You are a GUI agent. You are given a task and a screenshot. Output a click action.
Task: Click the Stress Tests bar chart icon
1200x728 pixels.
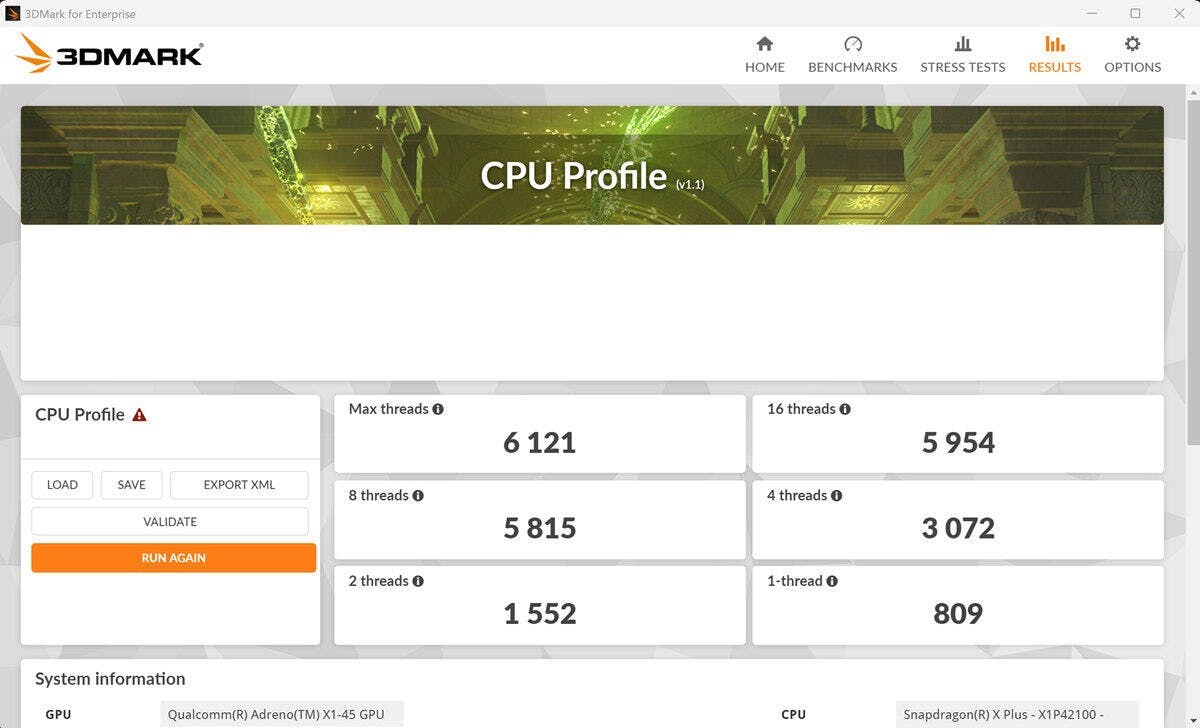pyautogui.click(x=963, y=44)
